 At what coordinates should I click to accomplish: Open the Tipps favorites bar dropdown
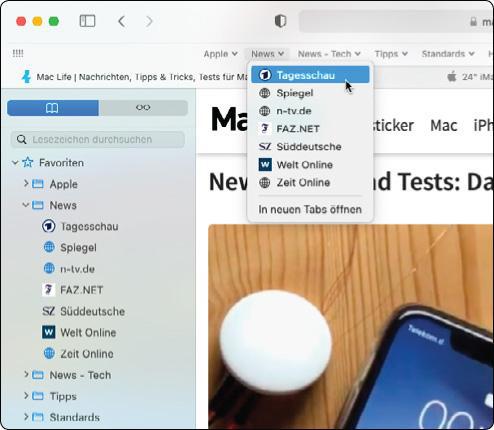pyautogui.click(x=391, y=54)
